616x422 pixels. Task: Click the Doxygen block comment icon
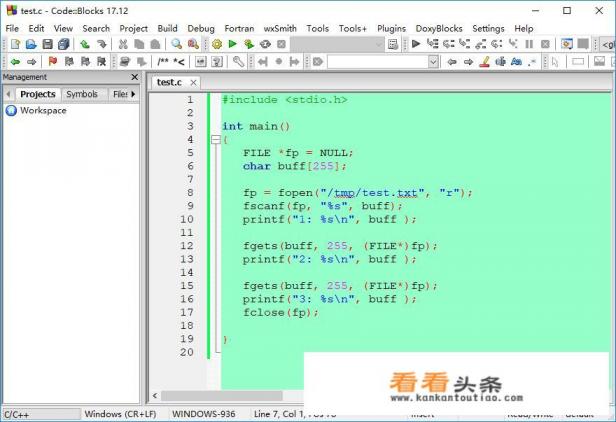point(163,61)
